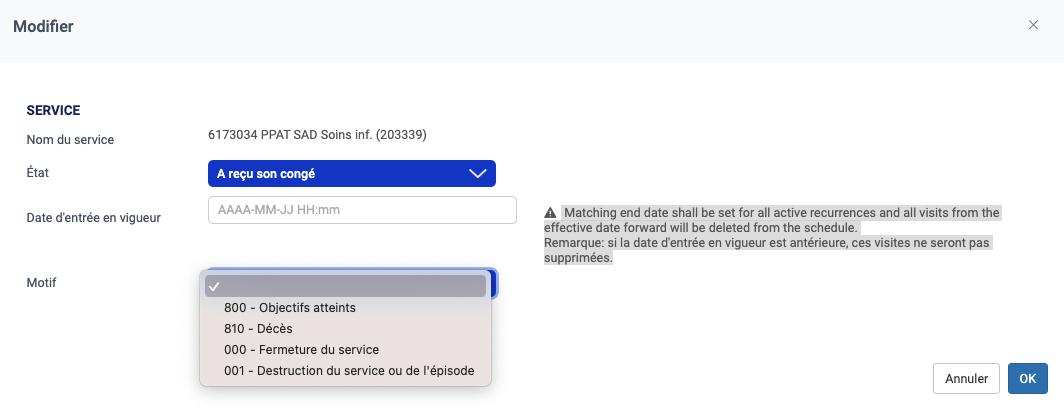Click the checkmark icon on the blank option

pyautogui.click(x=215, y=286)
